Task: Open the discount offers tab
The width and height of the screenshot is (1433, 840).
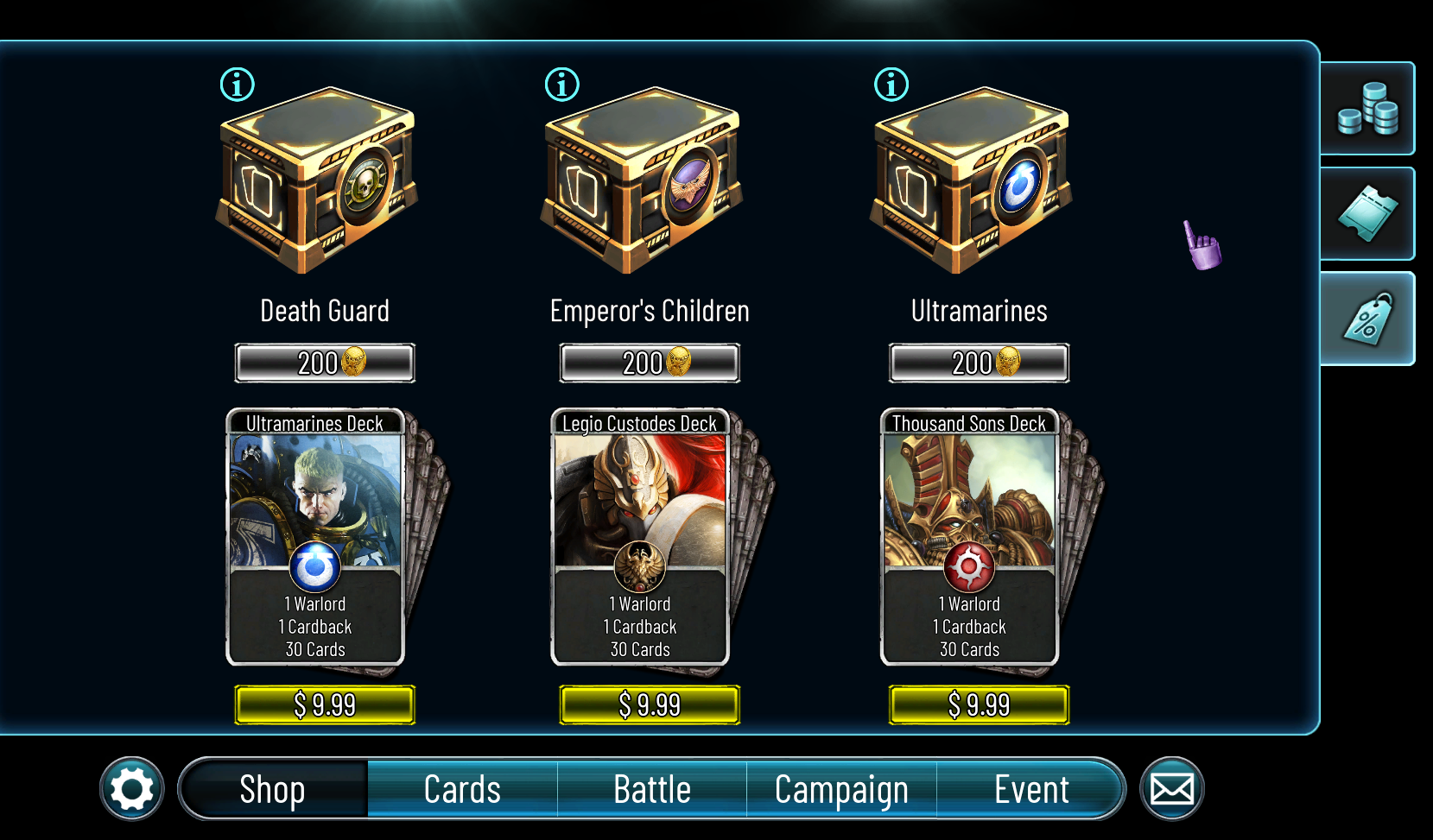Action: tap(1367, 319)
